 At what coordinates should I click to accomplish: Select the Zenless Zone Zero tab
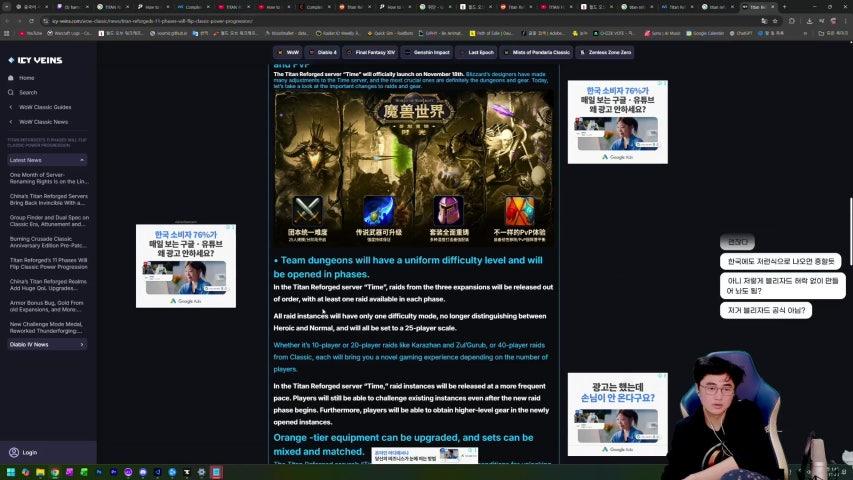coord(605,52)
